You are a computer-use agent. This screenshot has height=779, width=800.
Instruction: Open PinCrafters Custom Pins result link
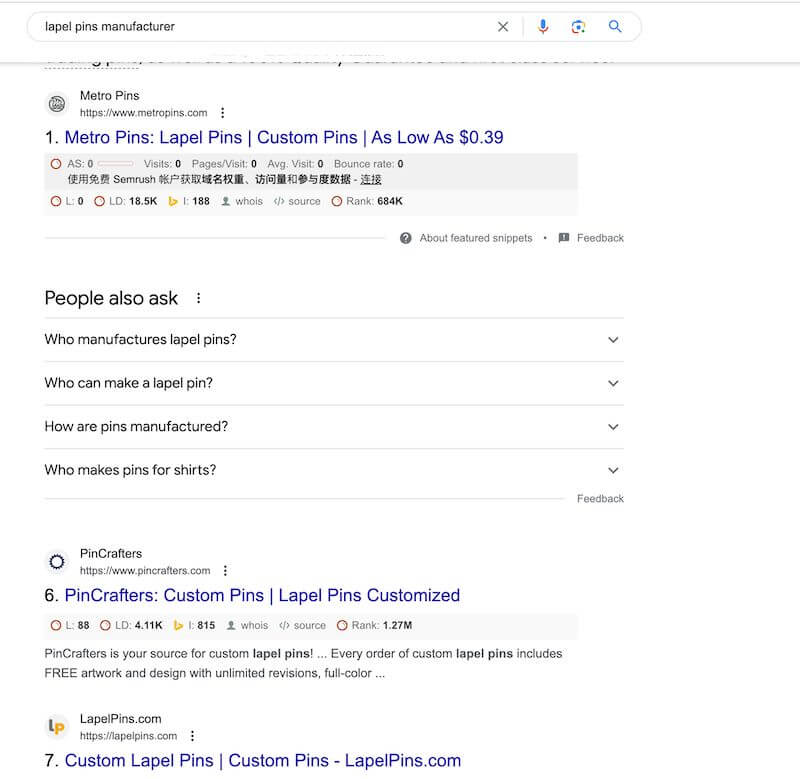click(262, 596)
